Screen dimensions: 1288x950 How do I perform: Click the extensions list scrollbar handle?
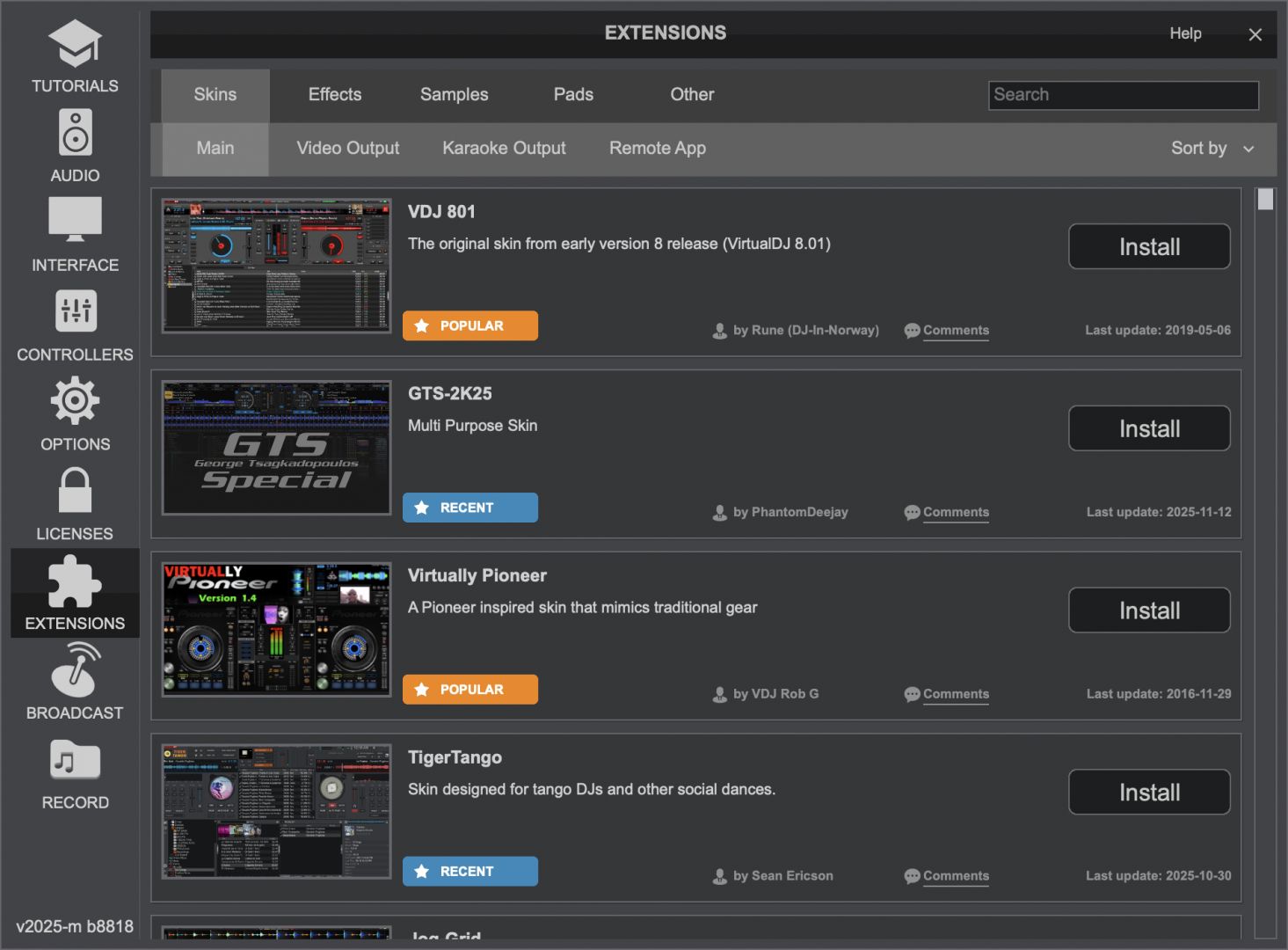(x=1265, y=200)
